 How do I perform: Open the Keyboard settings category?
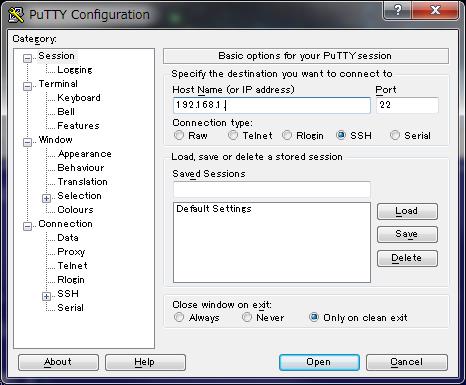(79, 98)
